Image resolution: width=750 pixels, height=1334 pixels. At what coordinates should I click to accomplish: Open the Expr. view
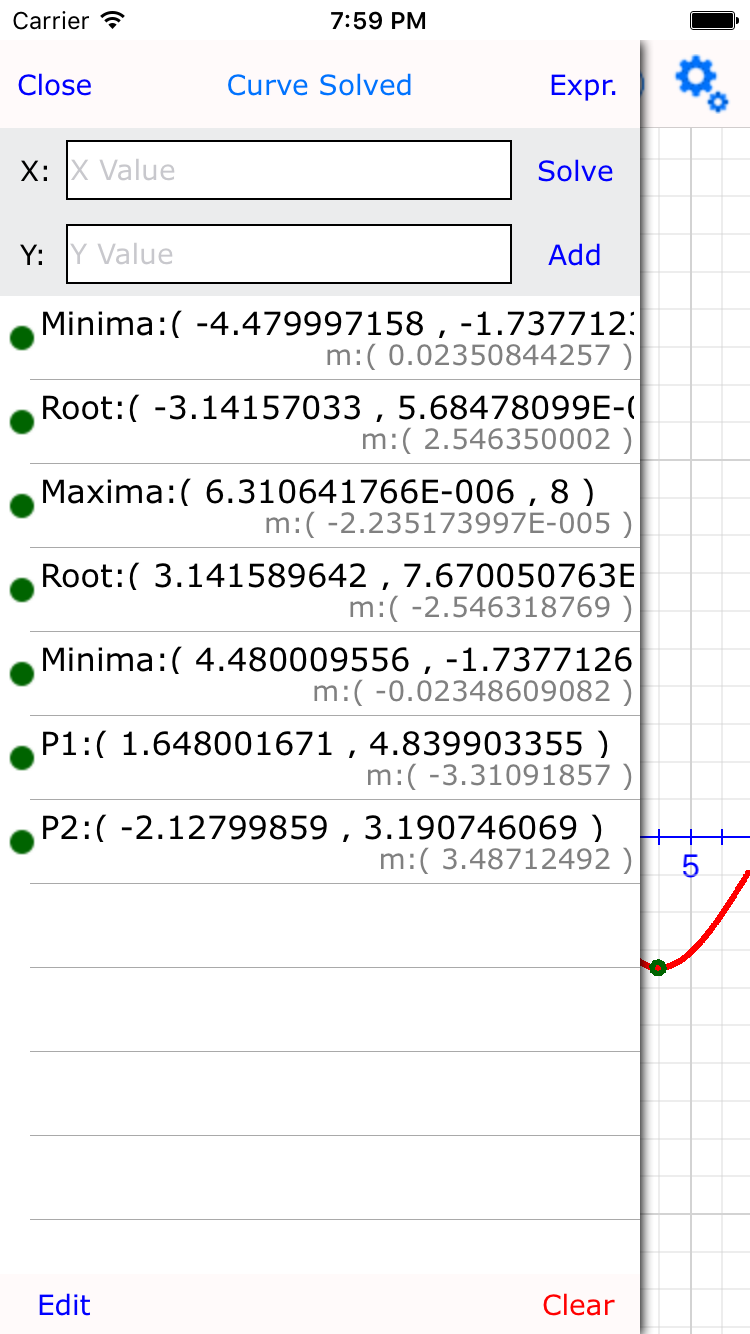[x=584, y=85]
